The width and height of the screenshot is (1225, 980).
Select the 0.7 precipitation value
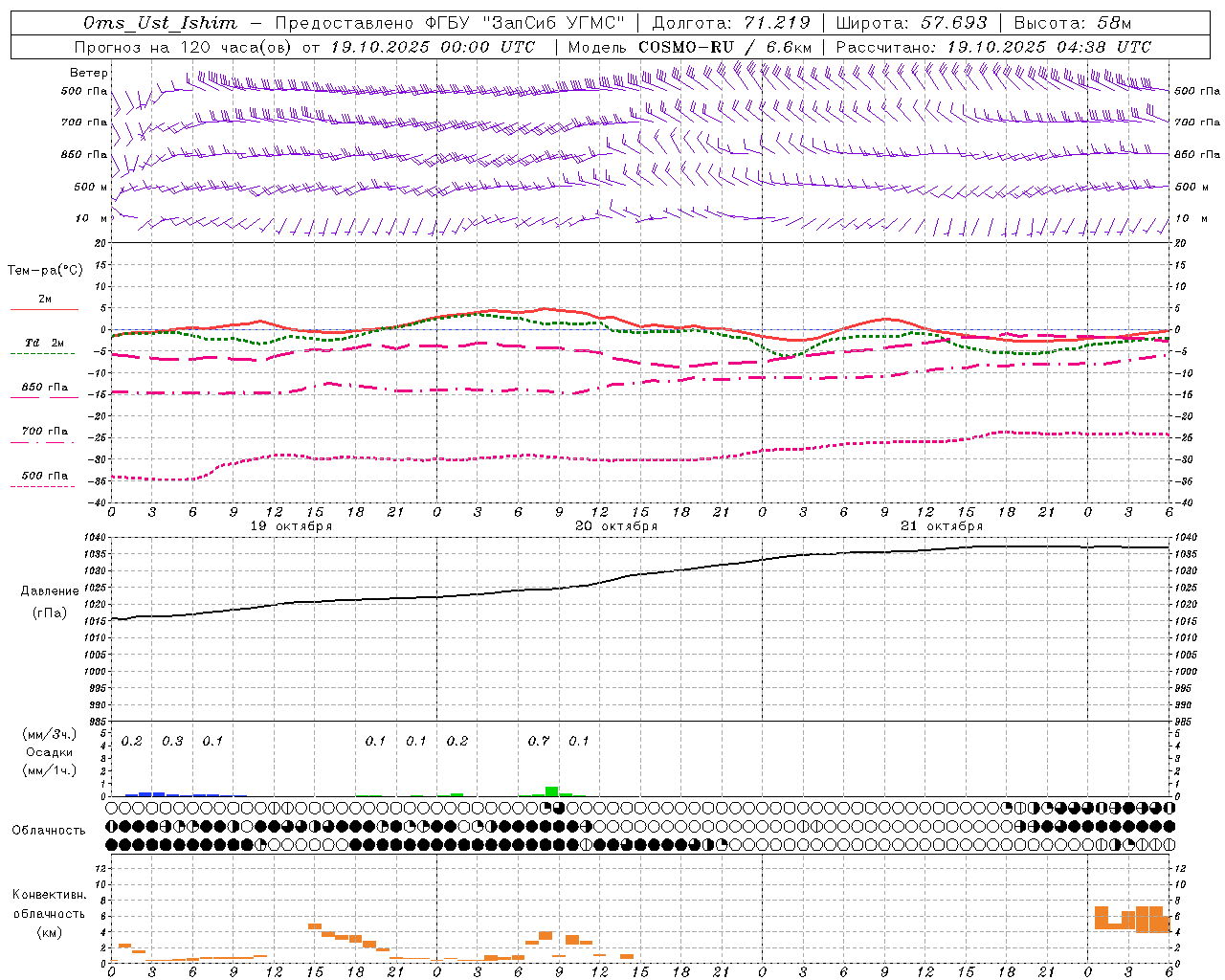539,741
